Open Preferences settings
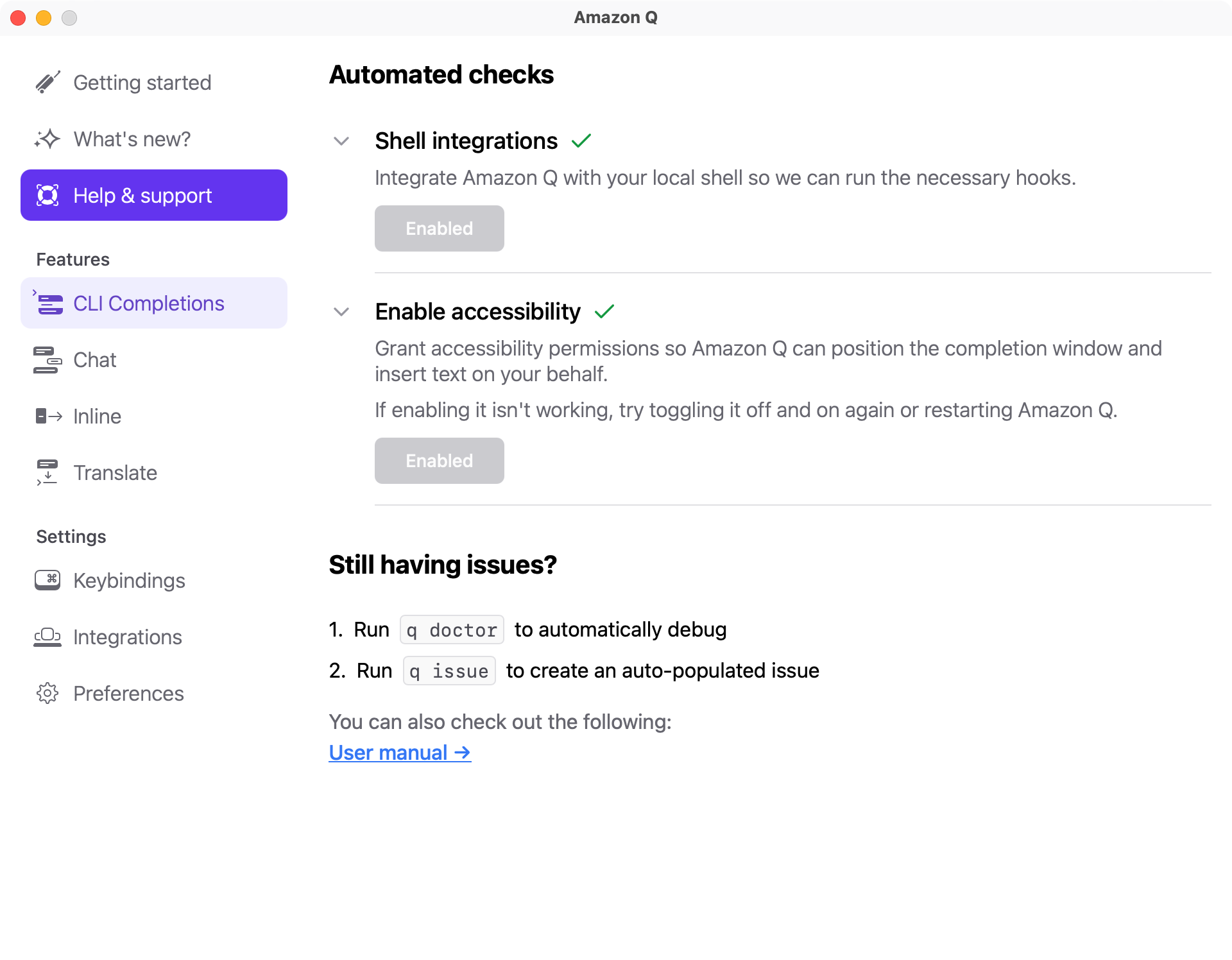1232x960 pixels. point(154,693)
